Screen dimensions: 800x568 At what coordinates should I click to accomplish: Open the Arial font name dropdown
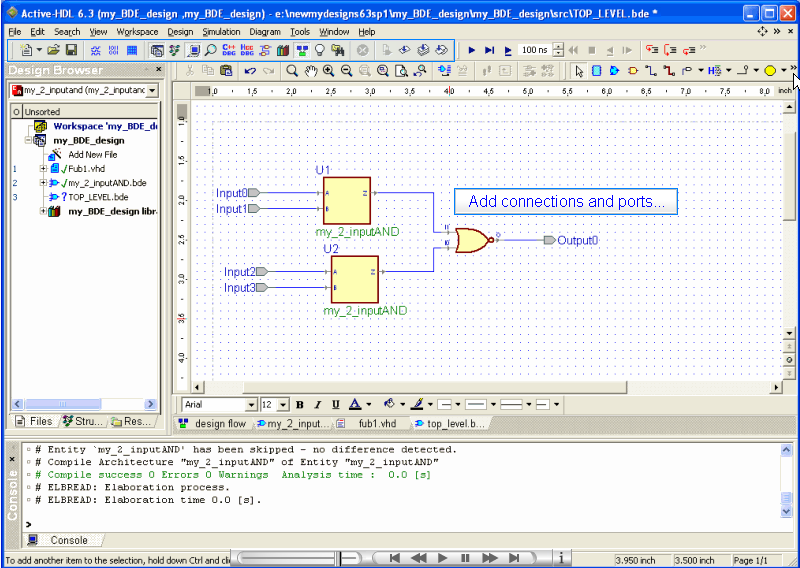[x=251, y=405]
